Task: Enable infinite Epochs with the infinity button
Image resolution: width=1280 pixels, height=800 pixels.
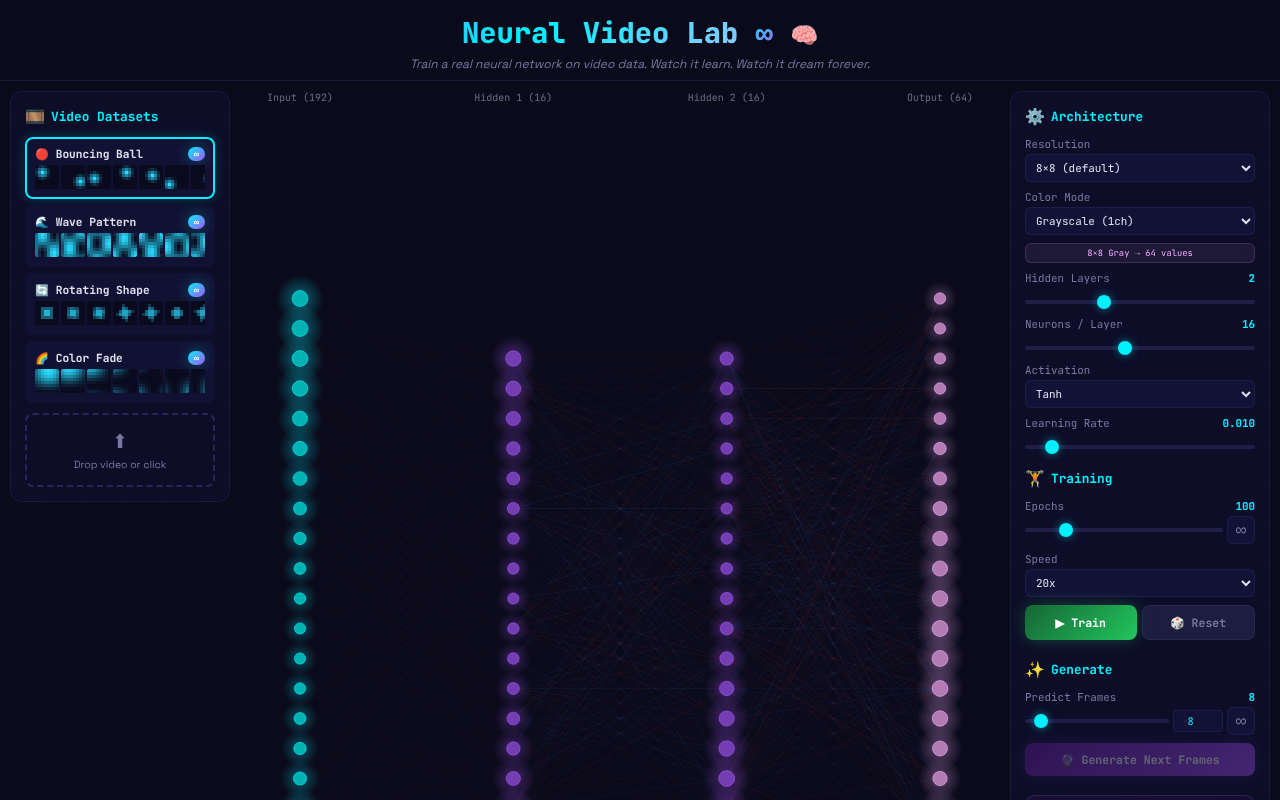Action: coord(1240,530)
